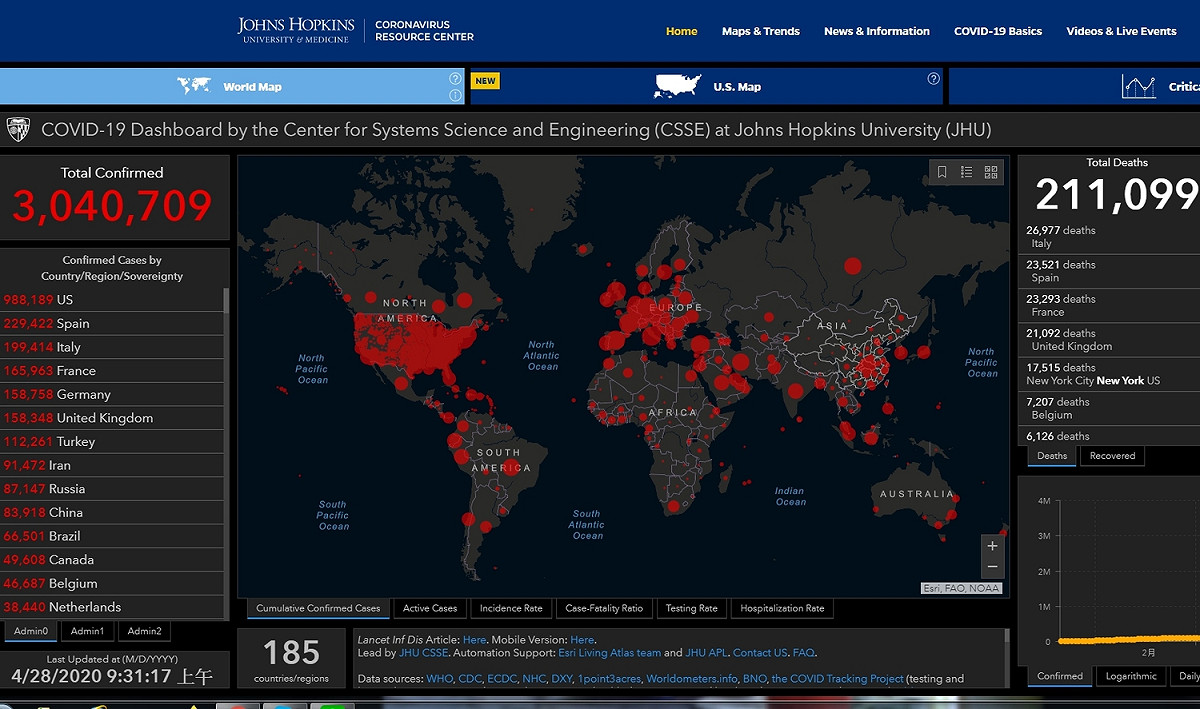Open the basemap gallery grid icon

click(x=991, y=172)
